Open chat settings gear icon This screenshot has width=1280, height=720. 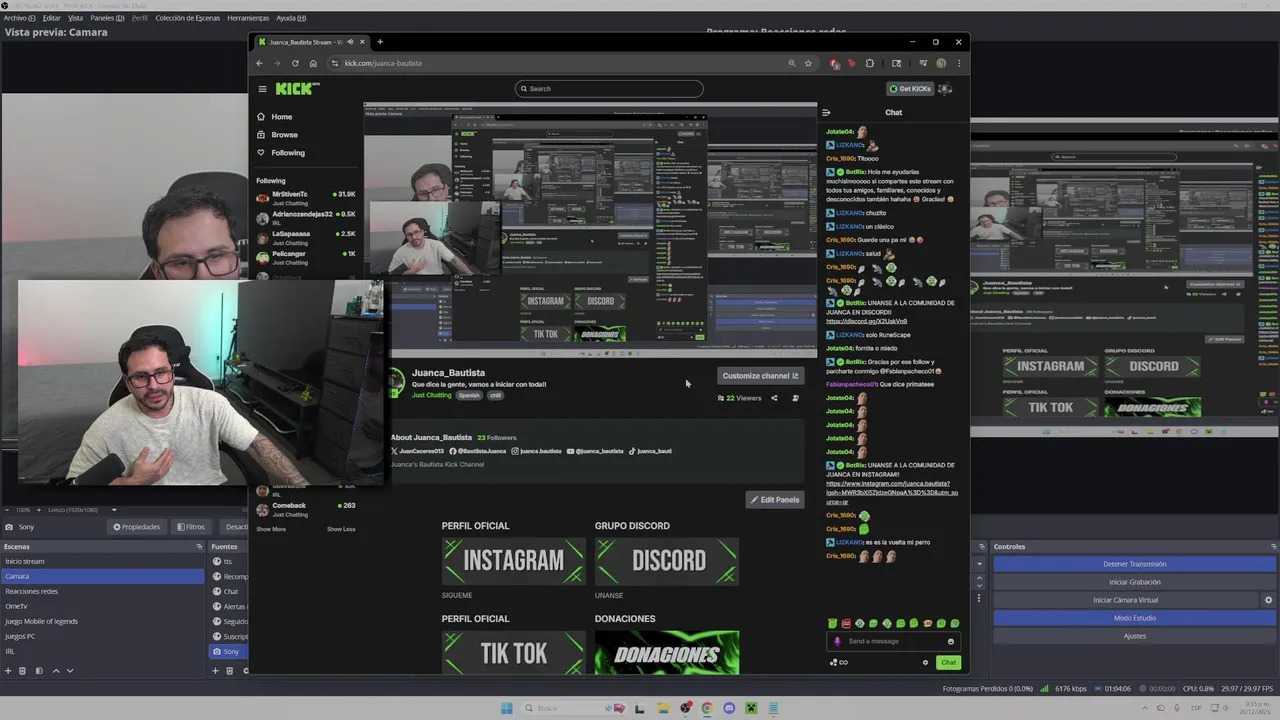pos(925,662)
